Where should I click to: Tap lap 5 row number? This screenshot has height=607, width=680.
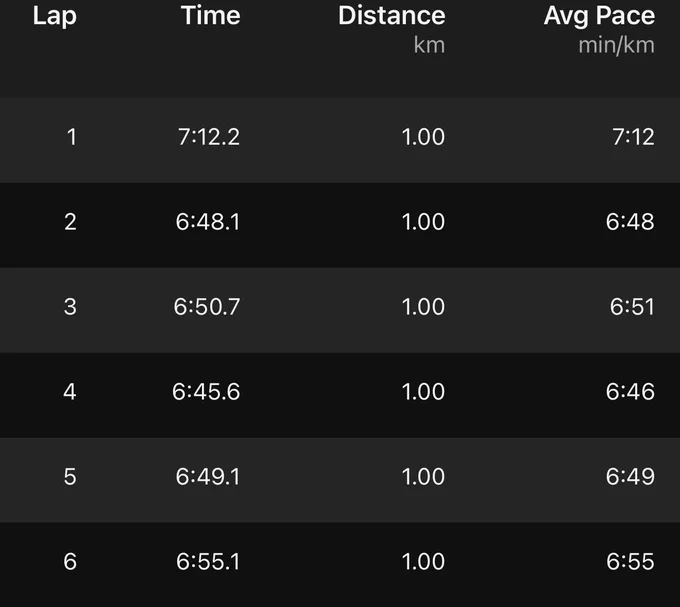click(x=70, y=477)
